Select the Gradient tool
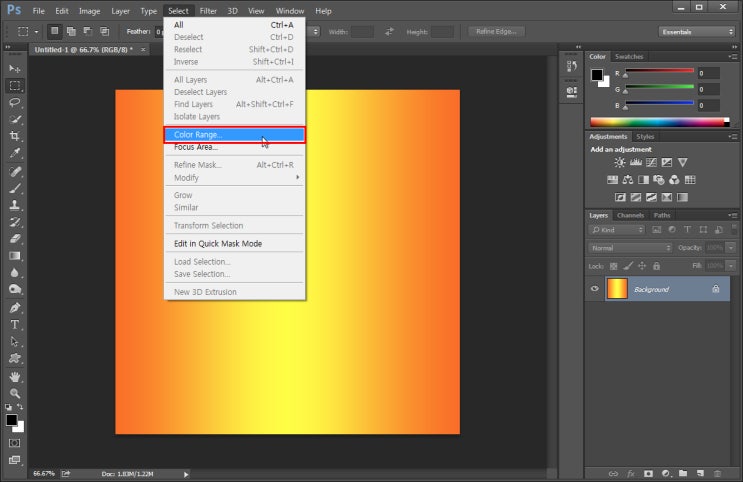 (x=15, y=256)
